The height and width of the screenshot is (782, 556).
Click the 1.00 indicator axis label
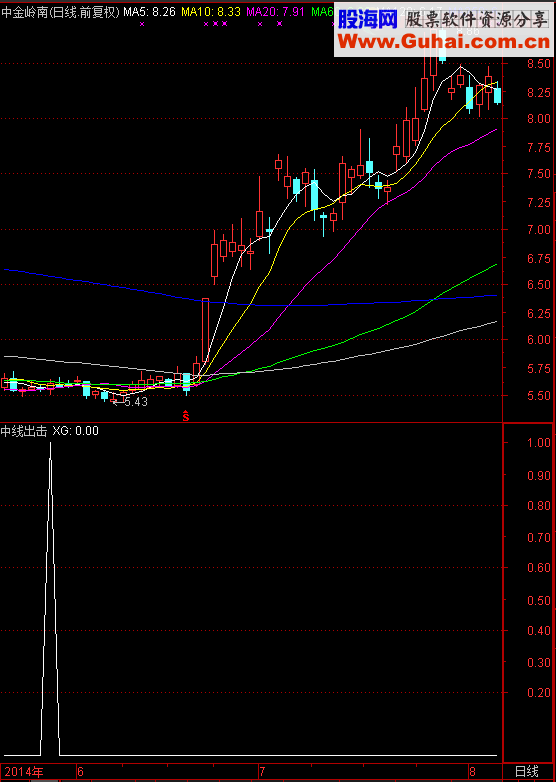[x=540, y=443]
